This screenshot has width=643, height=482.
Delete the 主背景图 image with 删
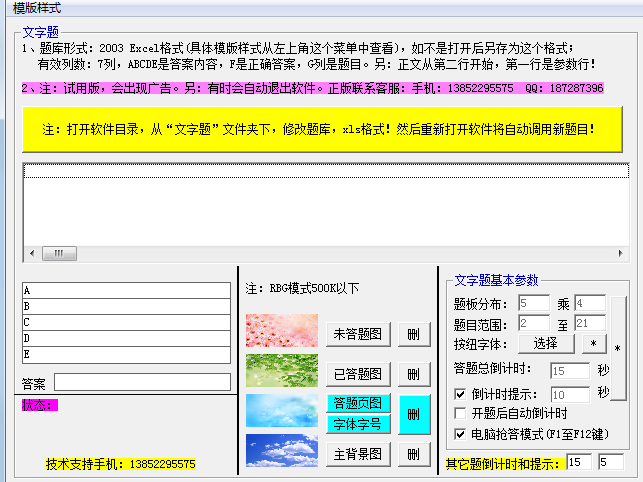pyautogui.click(x=414, y=454)
